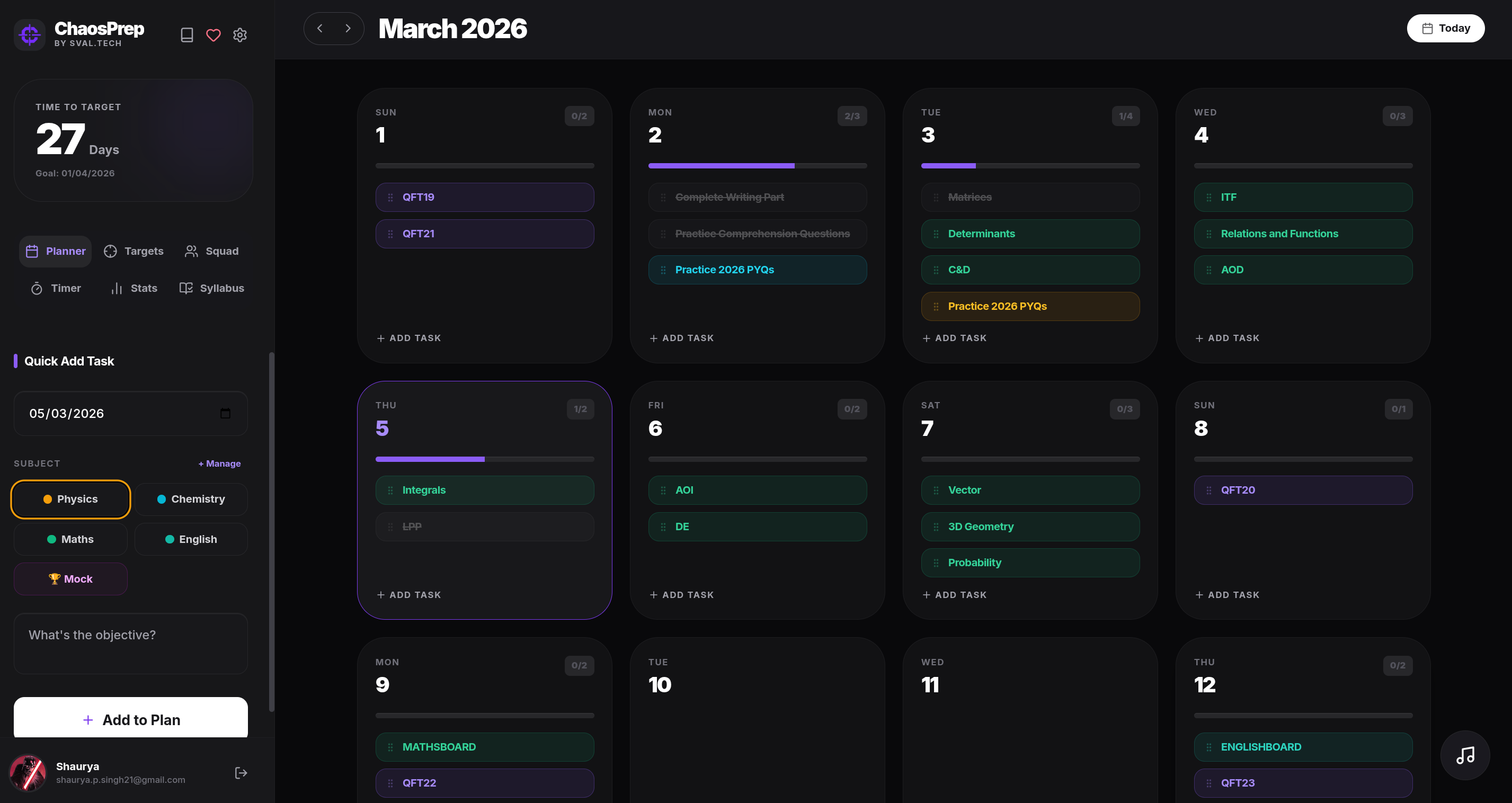Enable the Mock subject filter
The width and height of the screenshot is (1512, 803).
(x=70, y=578)
